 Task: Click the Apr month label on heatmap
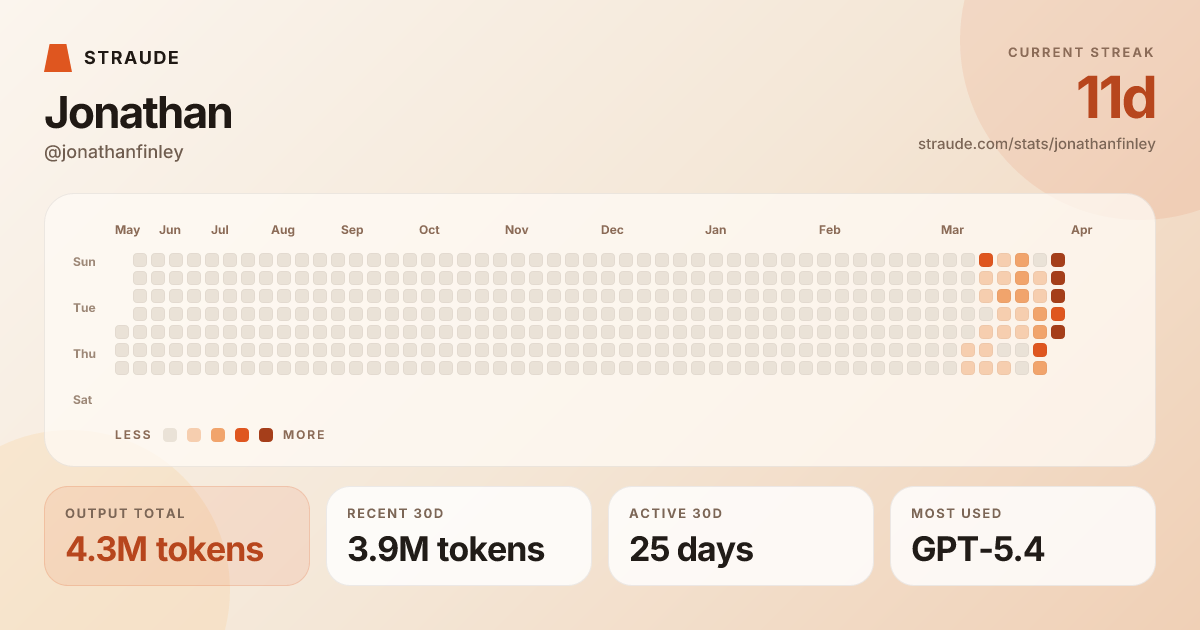pos(1081,230)
